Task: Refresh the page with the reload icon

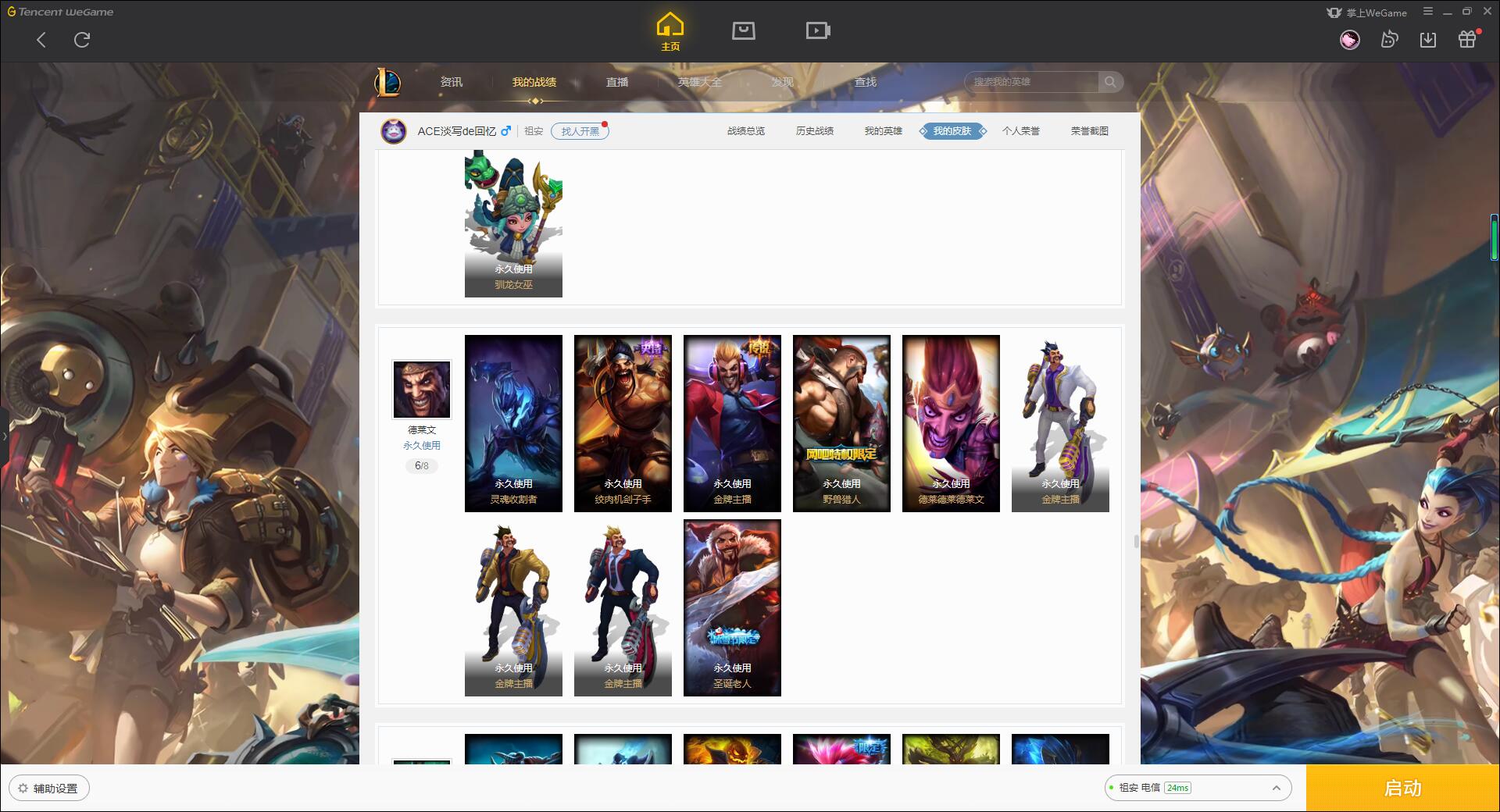Action: tap(82, 40)
